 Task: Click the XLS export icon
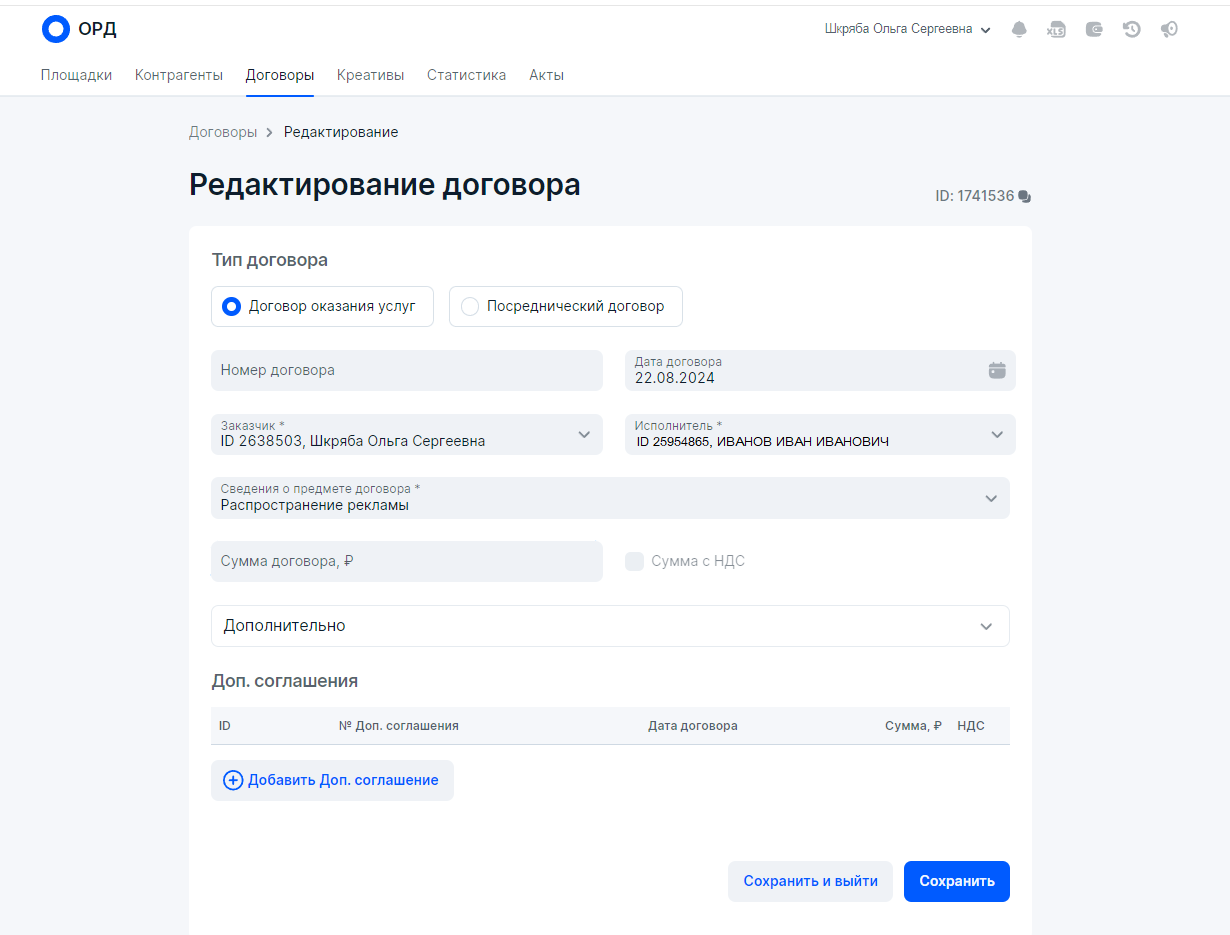pos(1056,30)
